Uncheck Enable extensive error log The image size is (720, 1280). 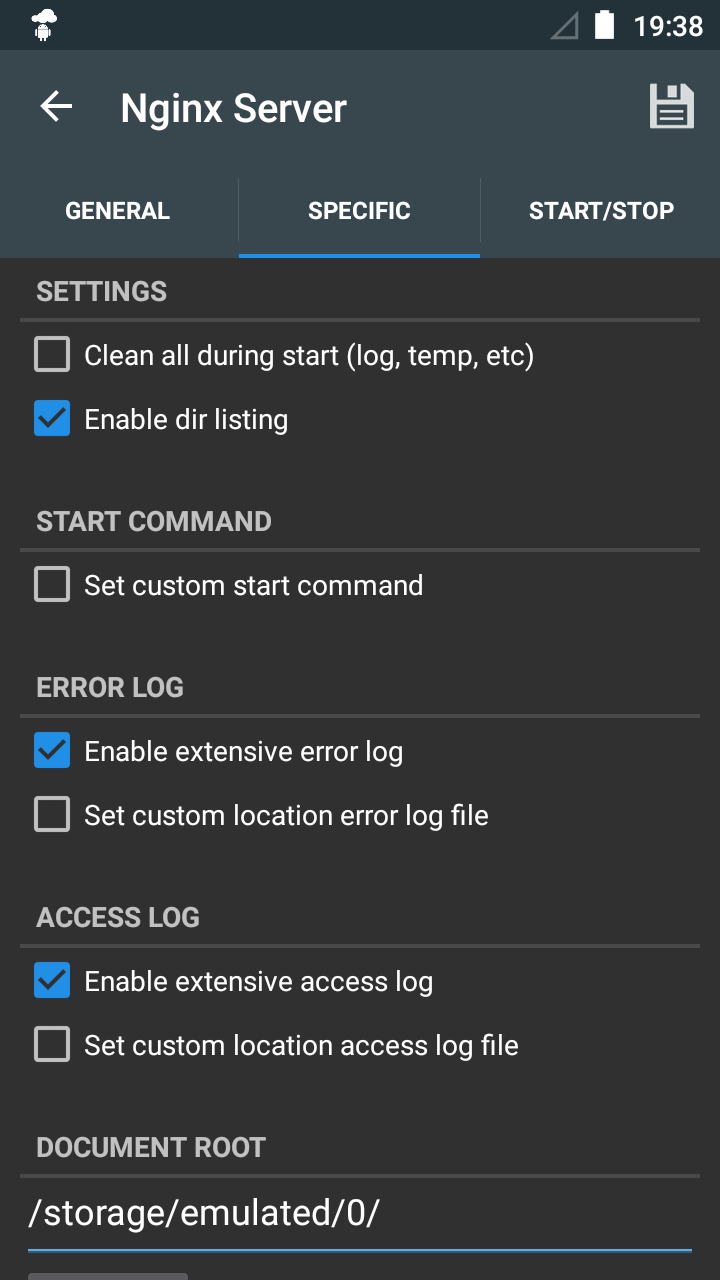[52, 750]
